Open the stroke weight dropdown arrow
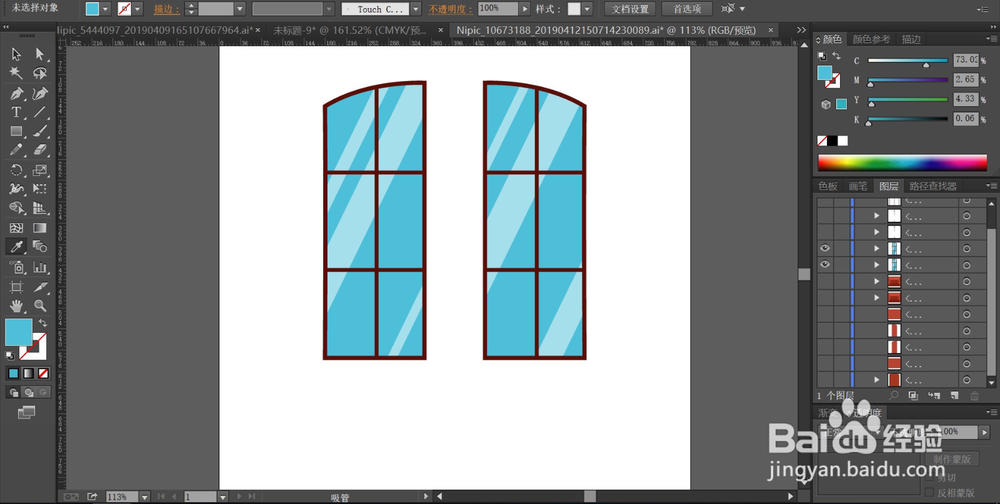This screenshot has height=504, width=1000. (x=240, y=9)
